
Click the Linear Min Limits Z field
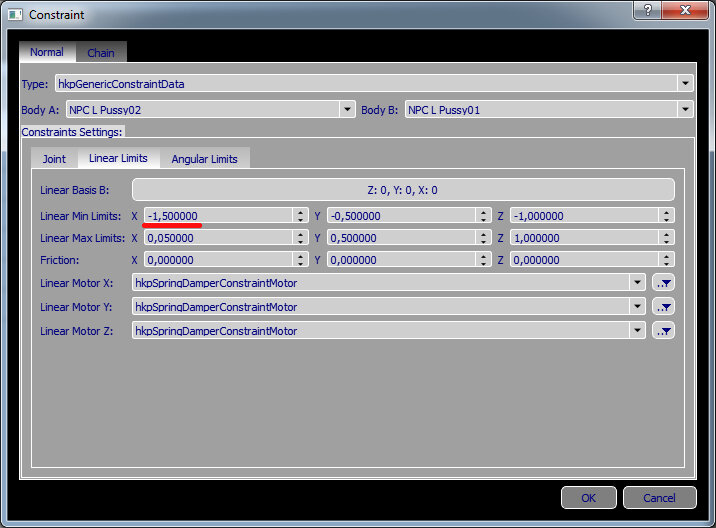tap(583, 216)
